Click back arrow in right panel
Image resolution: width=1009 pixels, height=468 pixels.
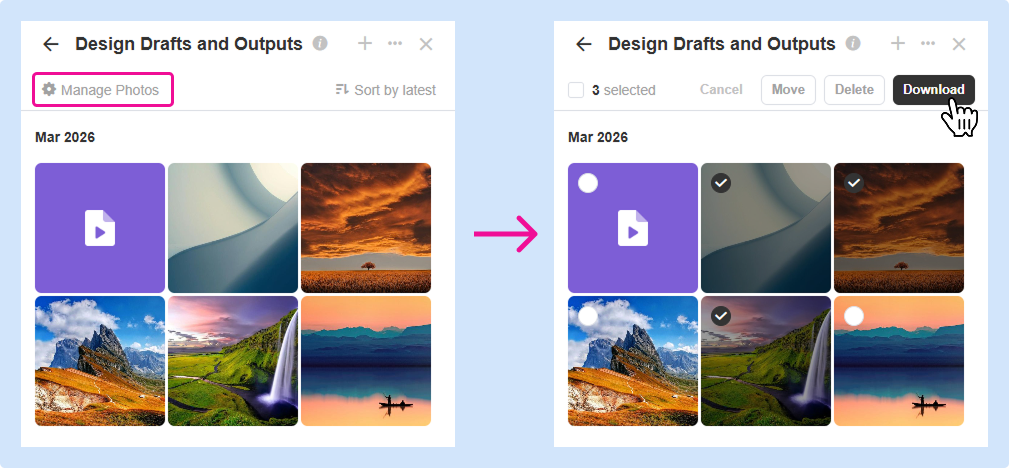click(x=584, y=44)
